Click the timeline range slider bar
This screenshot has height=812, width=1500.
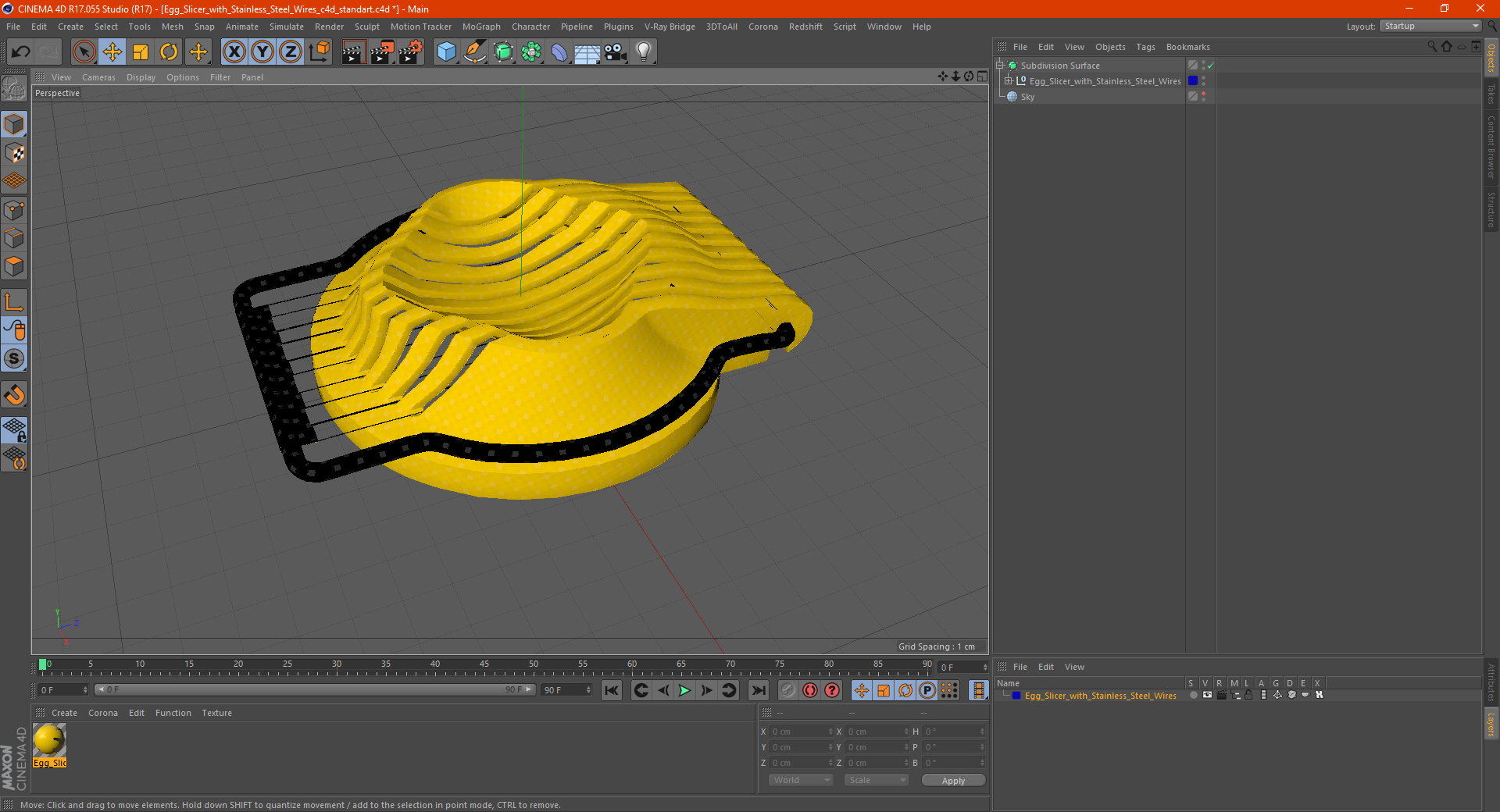click(315, 690)
